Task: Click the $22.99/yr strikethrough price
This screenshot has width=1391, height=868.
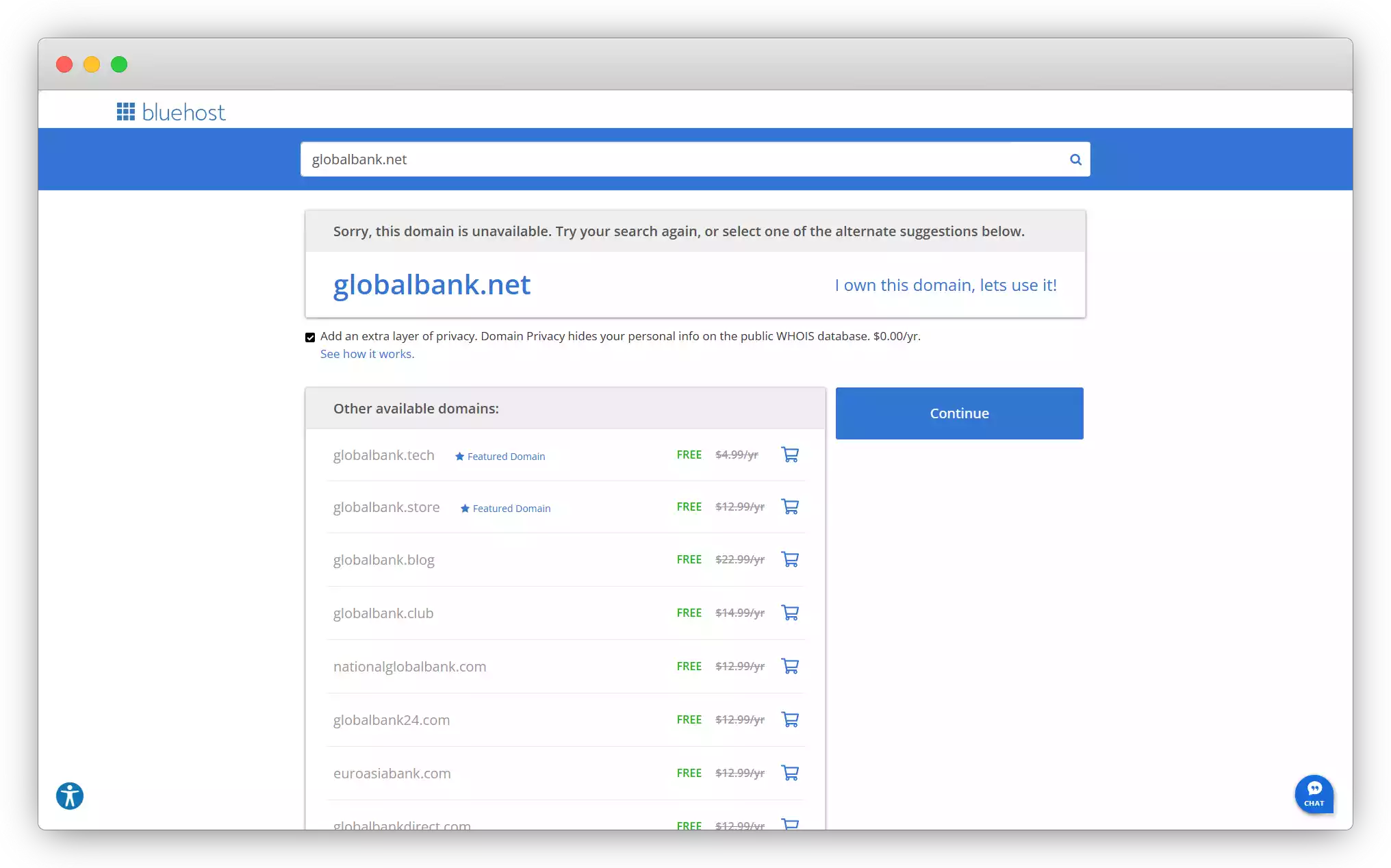Action: click(x=739, y=559)
